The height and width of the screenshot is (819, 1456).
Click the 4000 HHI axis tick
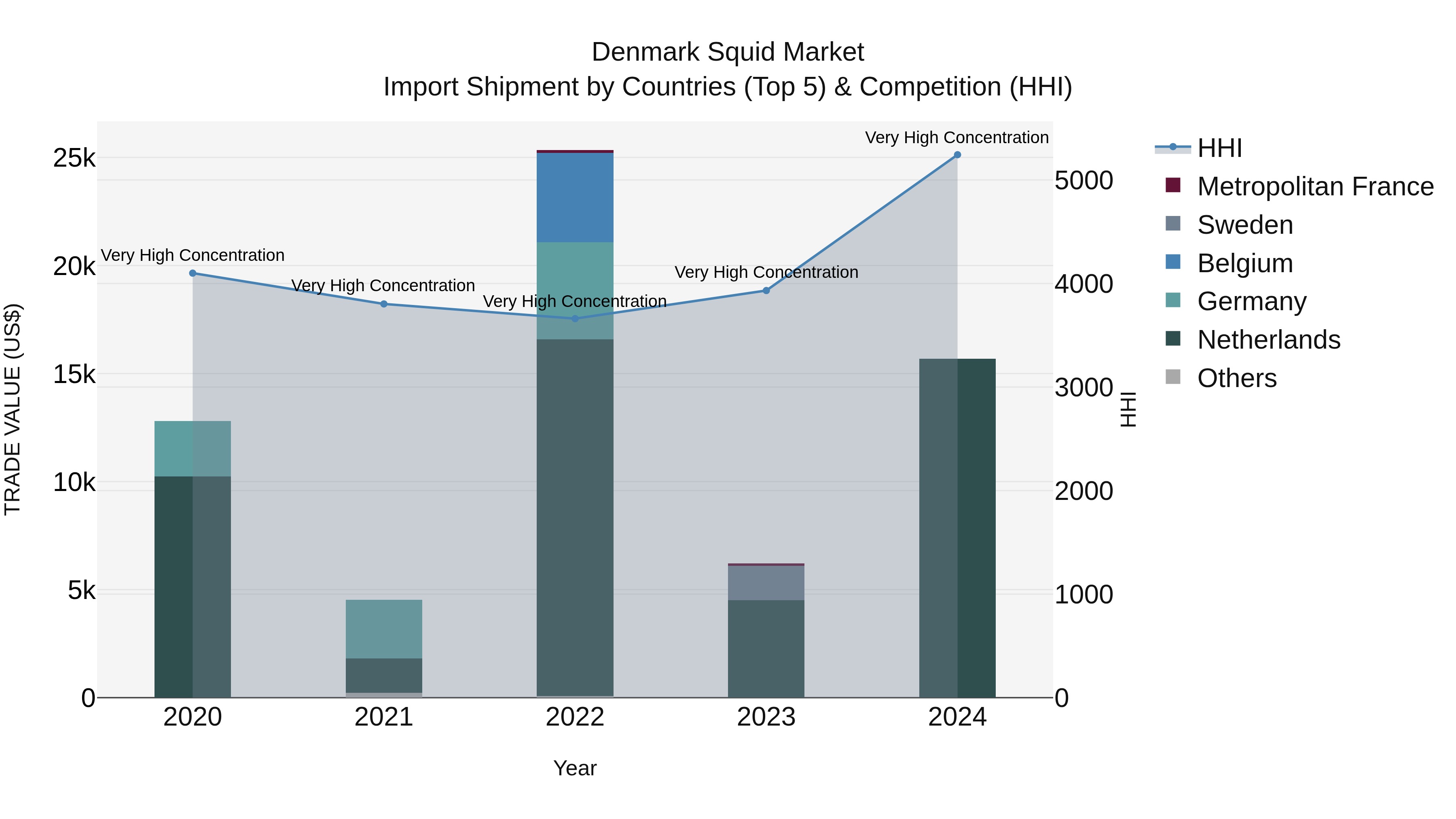(1084, 284)
